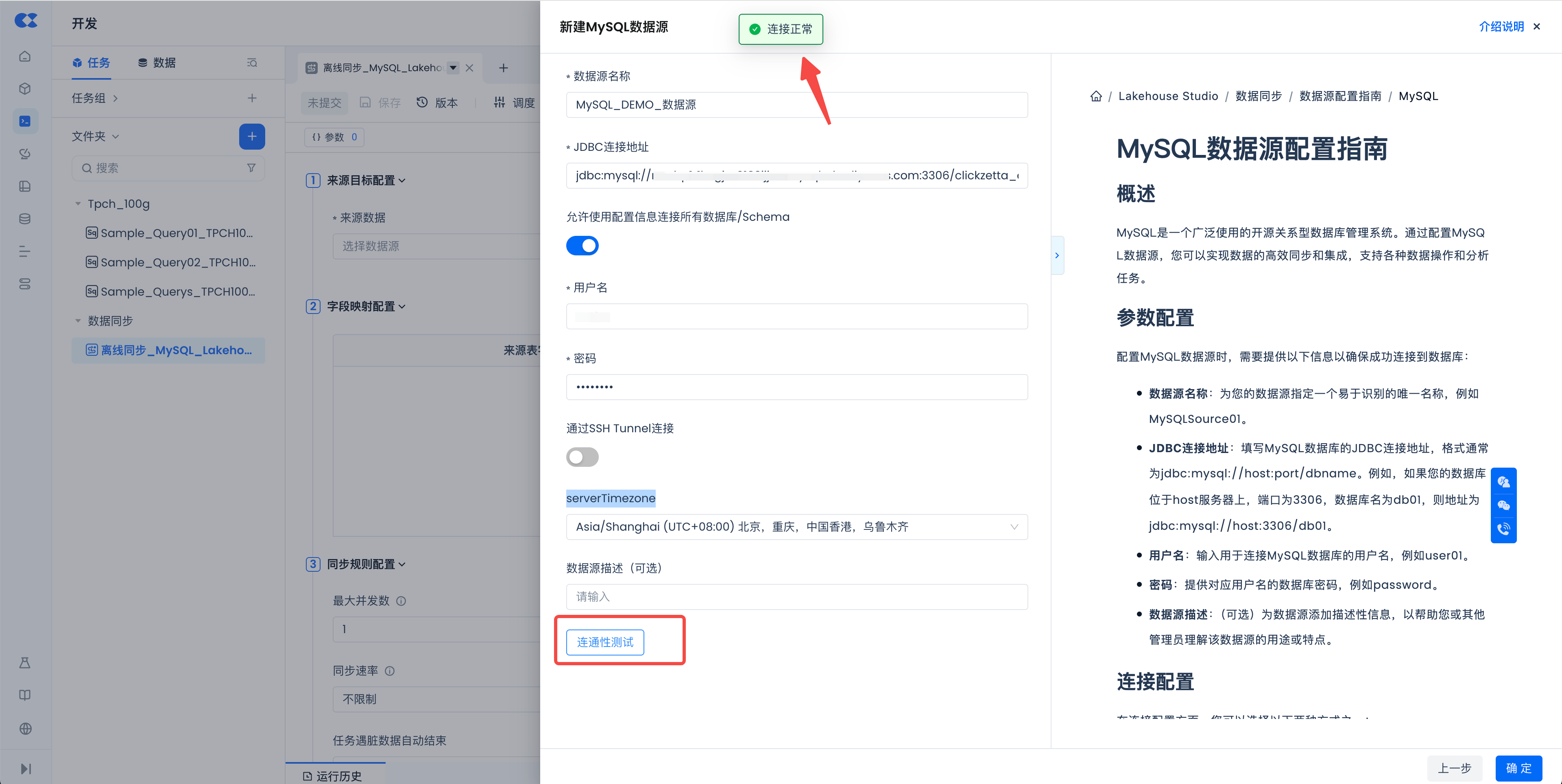Screen dimensions: 1562x784
Task: Switch to the 数据 tab
Action: point(157,63)
